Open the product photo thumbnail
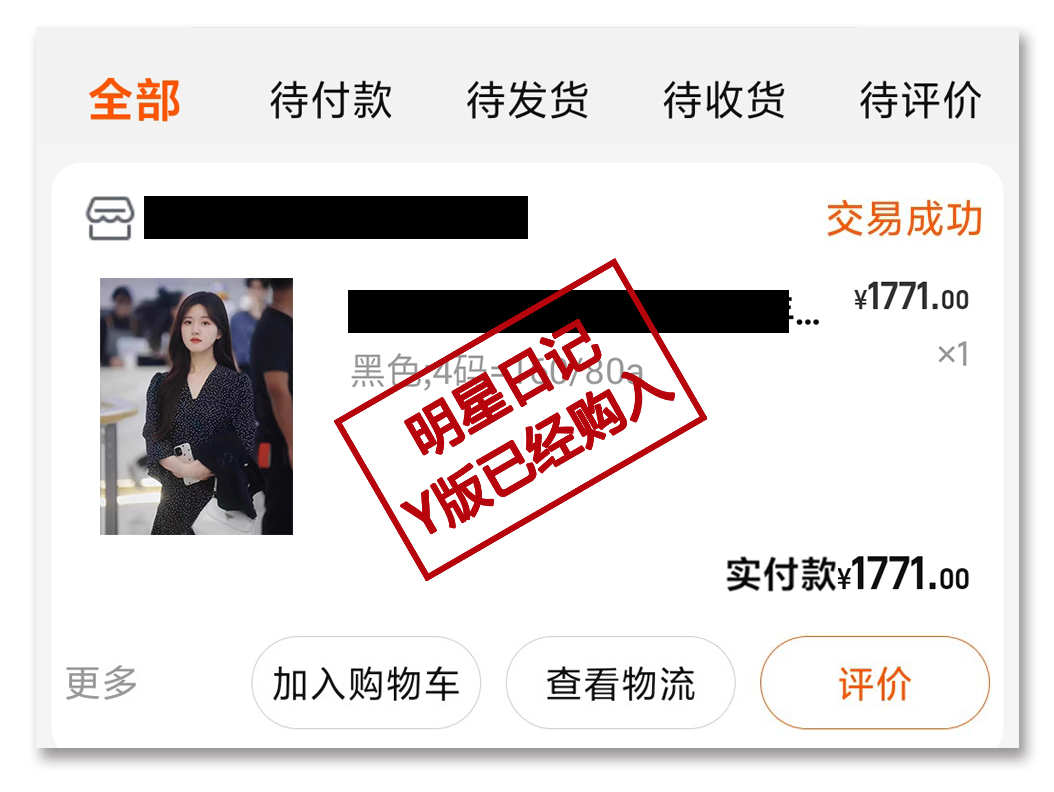Image resolution: width=1054 pixels, height=792 pixels. (196, 406)
